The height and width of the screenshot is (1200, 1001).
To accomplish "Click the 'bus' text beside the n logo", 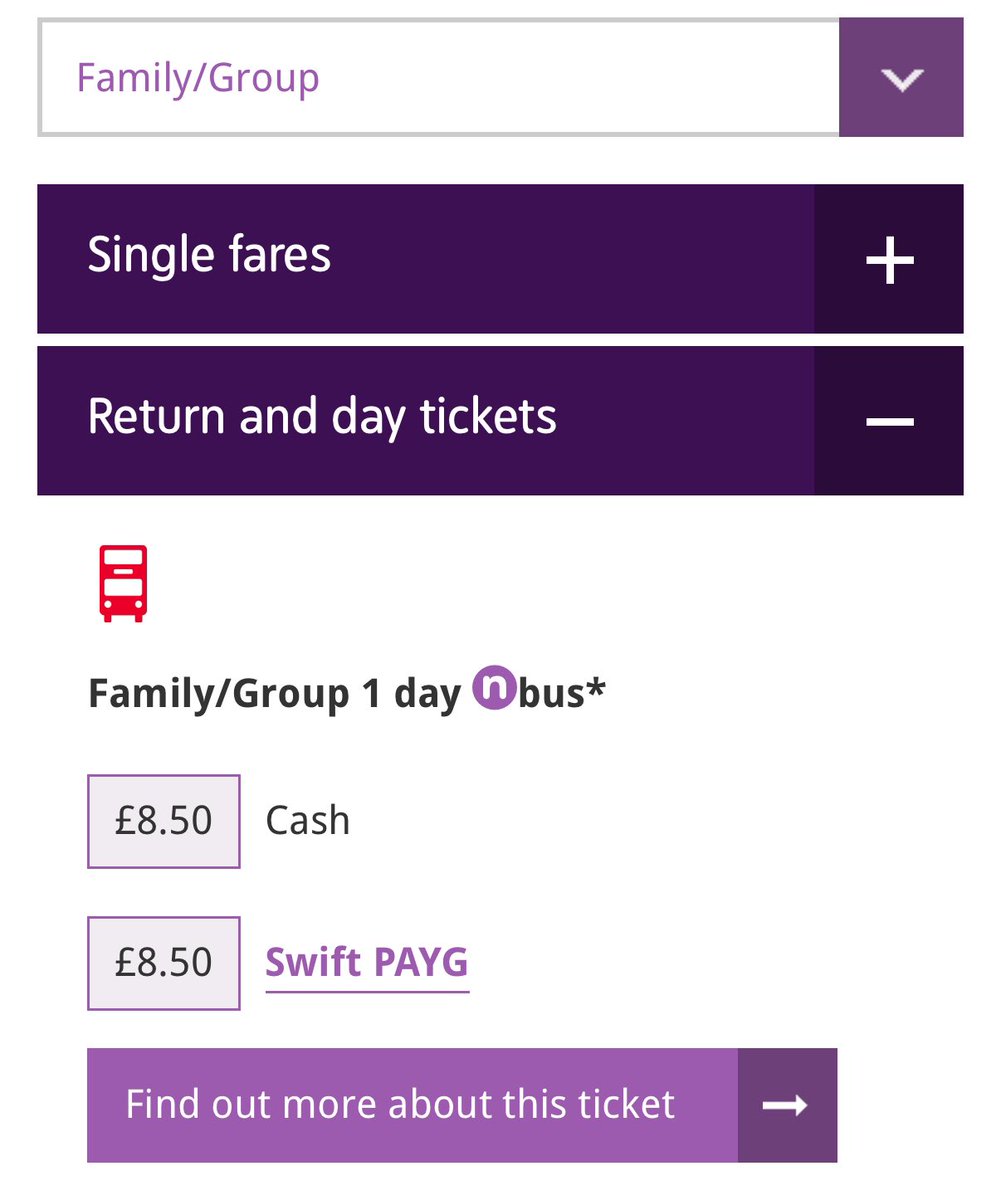I will pyautogui.click(x=551, y=693).
